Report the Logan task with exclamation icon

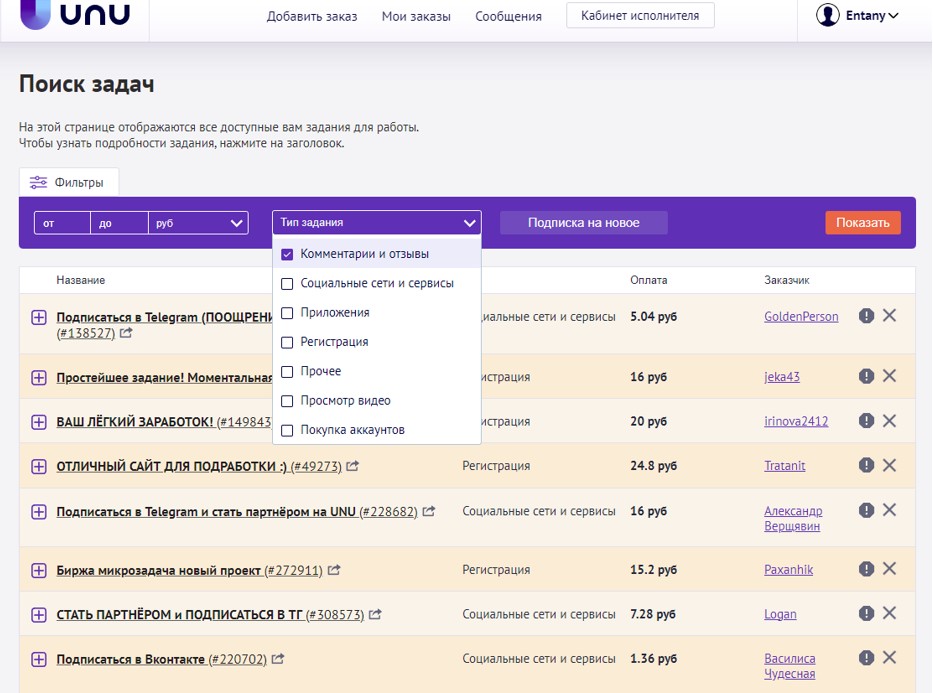(866, 613)
